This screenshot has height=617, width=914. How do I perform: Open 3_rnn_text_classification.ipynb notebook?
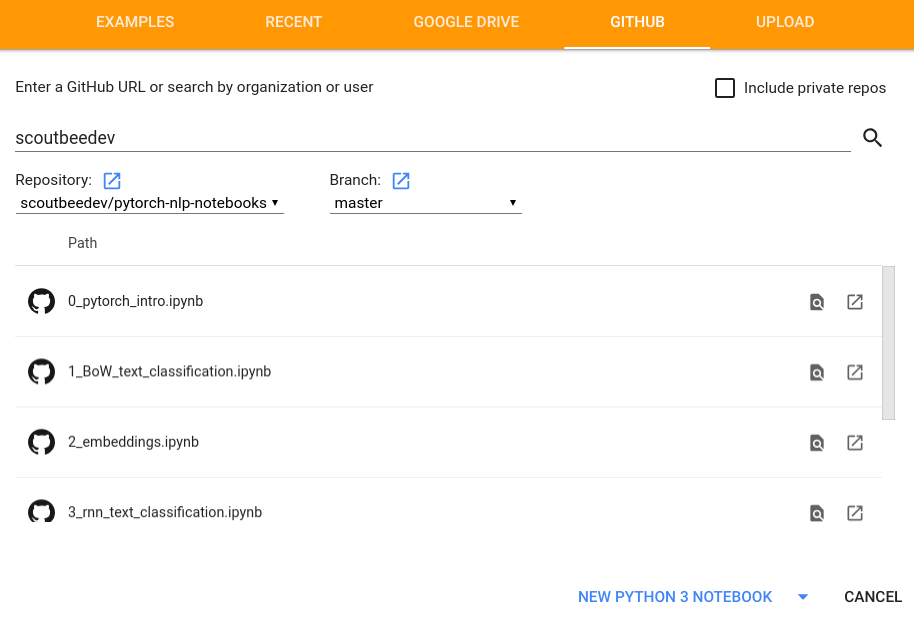pos(165,512)
